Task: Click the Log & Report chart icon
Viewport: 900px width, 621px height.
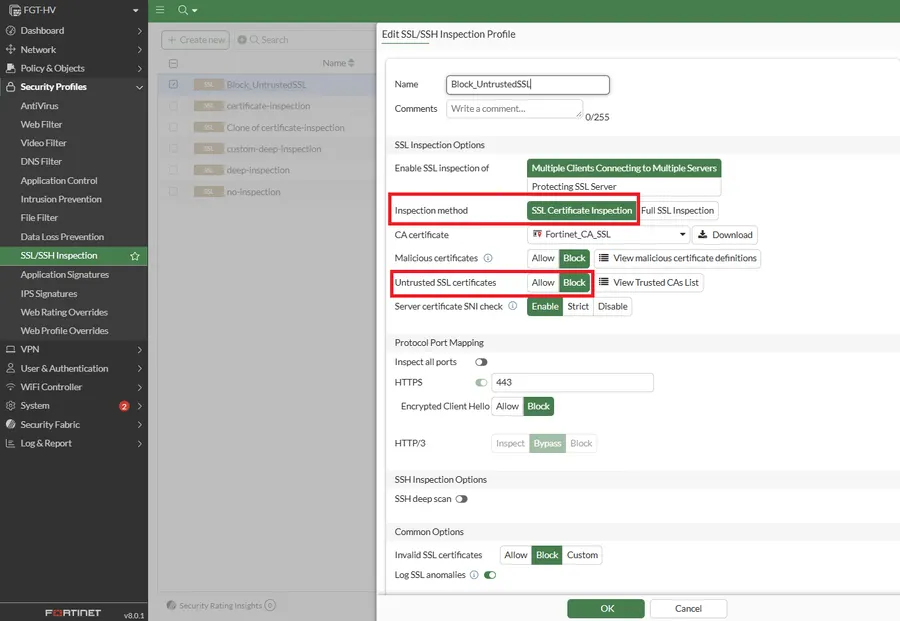Action: click(x=10, y=443)
